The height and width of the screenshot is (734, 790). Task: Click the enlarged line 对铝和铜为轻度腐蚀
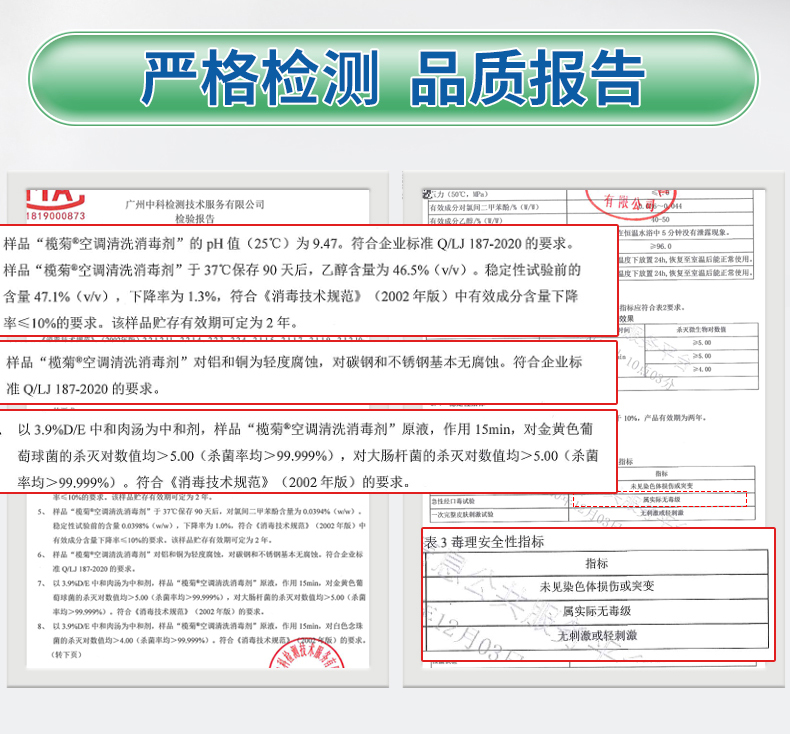[x=294, y=362]
